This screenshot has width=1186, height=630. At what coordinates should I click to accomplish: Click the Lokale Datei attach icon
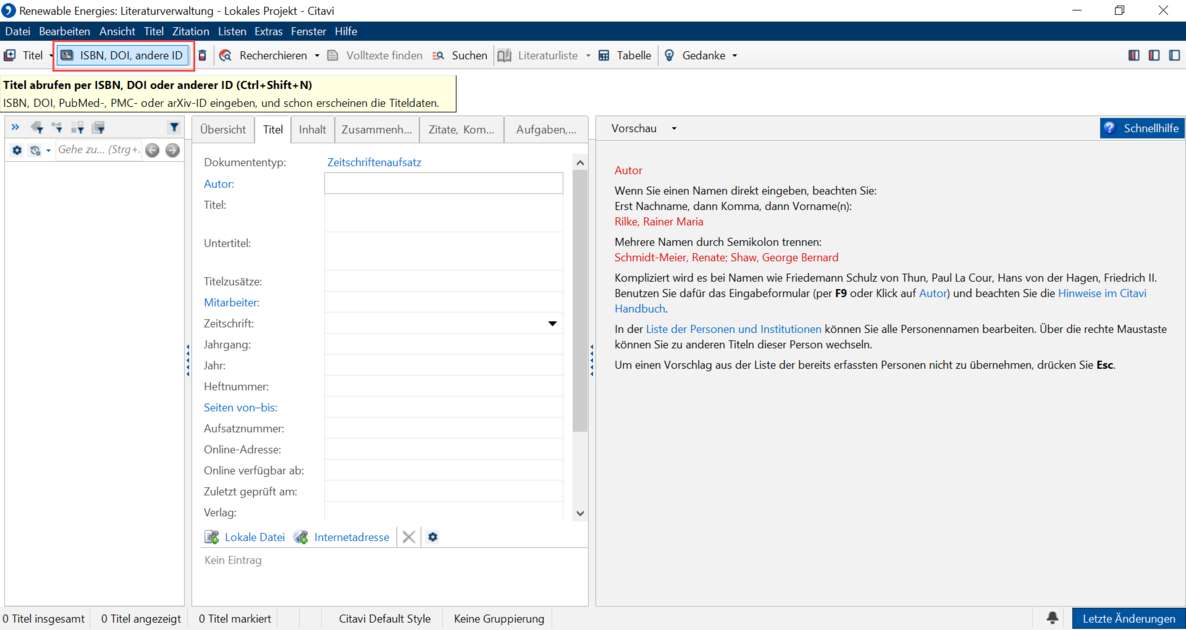pyautogui.click(x=212, y=537)
